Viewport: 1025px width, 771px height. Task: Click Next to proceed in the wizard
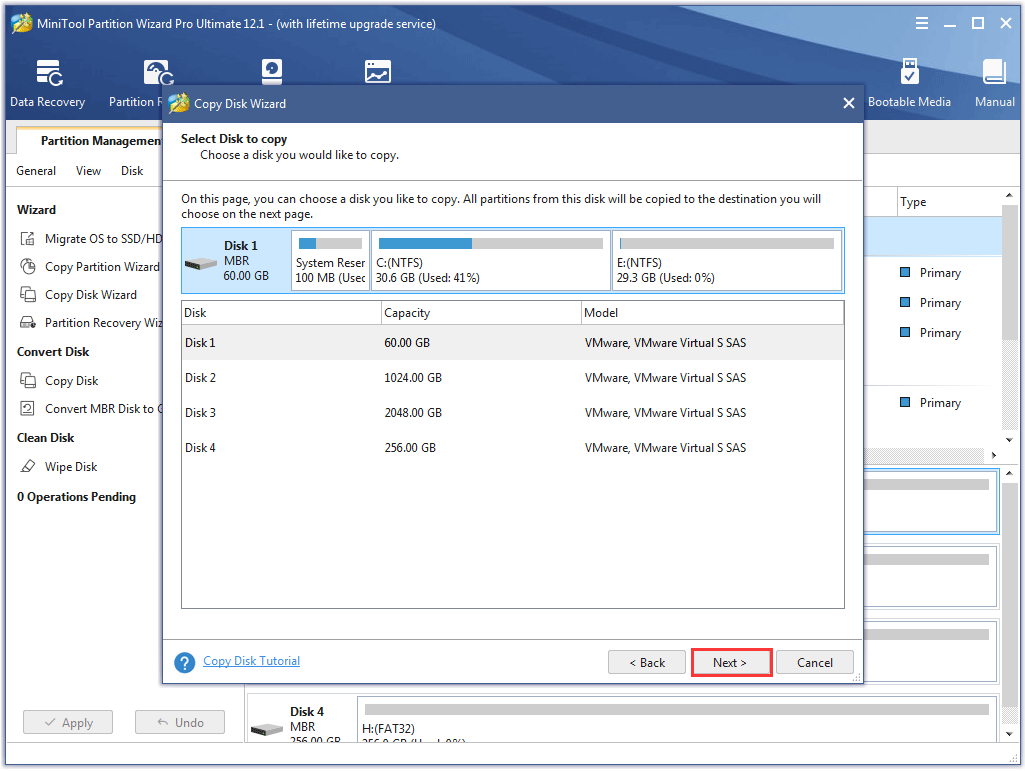tap(731, 662)
